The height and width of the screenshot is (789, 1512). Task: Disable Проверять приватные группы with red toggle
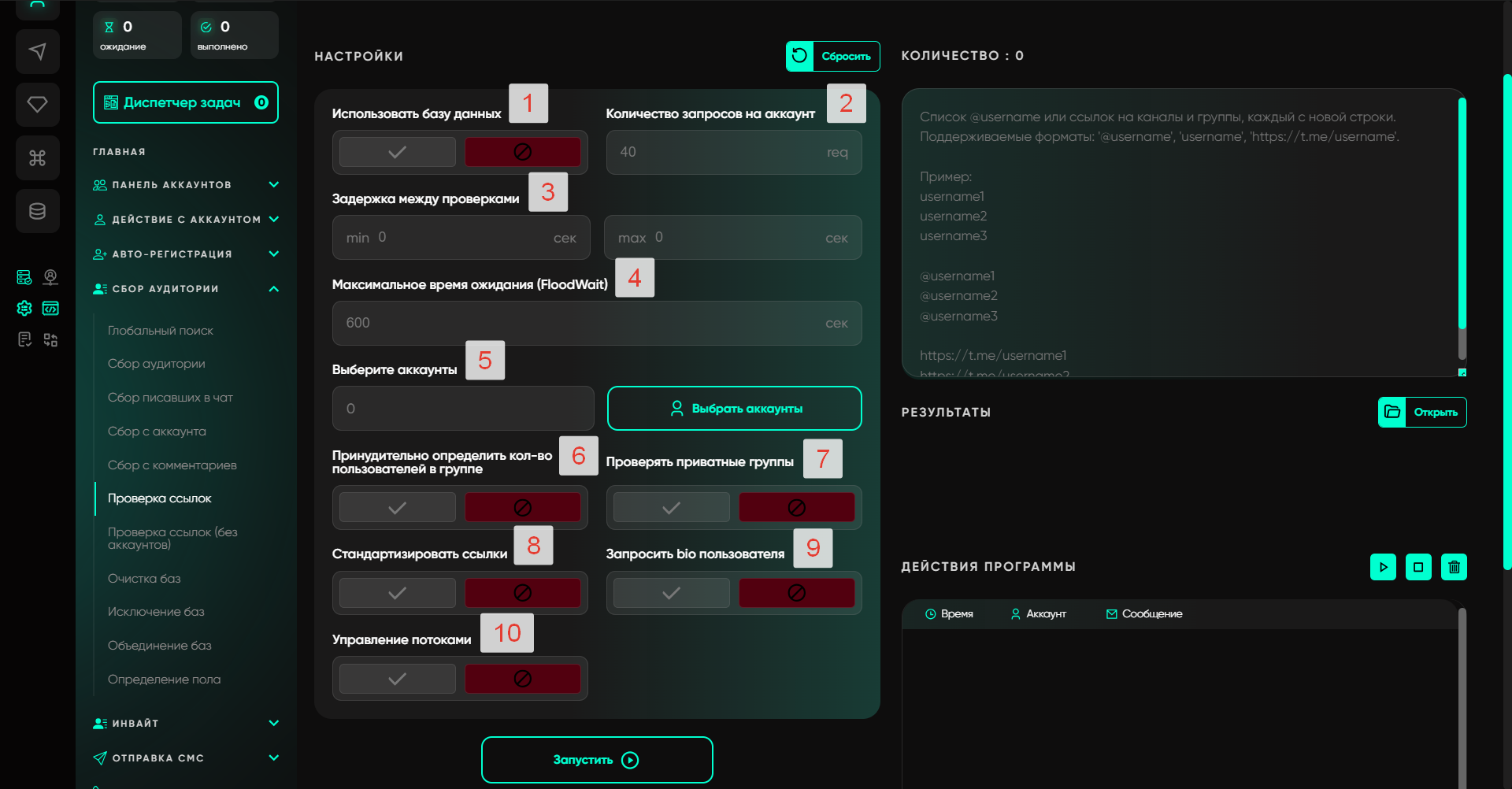click(x=796, y=508)
